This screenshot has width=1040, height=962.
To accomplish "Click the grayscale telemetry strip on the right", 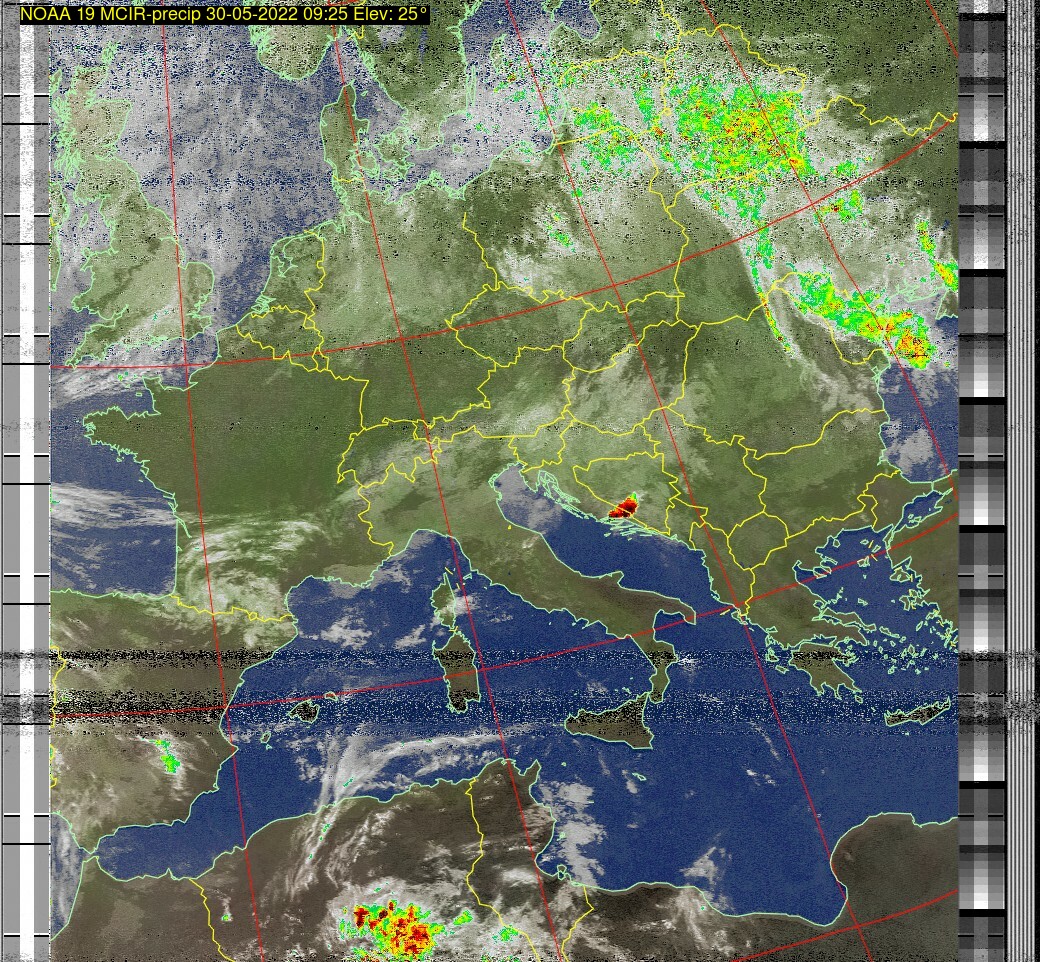I will click(x=982, y=480).
